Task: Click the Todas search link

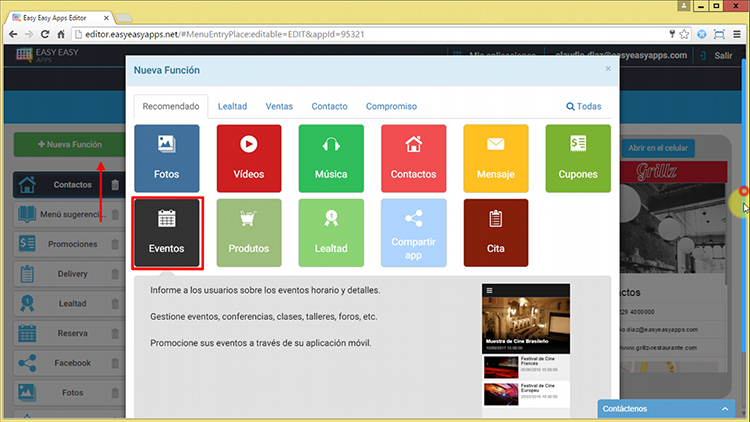Action: tap(584, 106)
